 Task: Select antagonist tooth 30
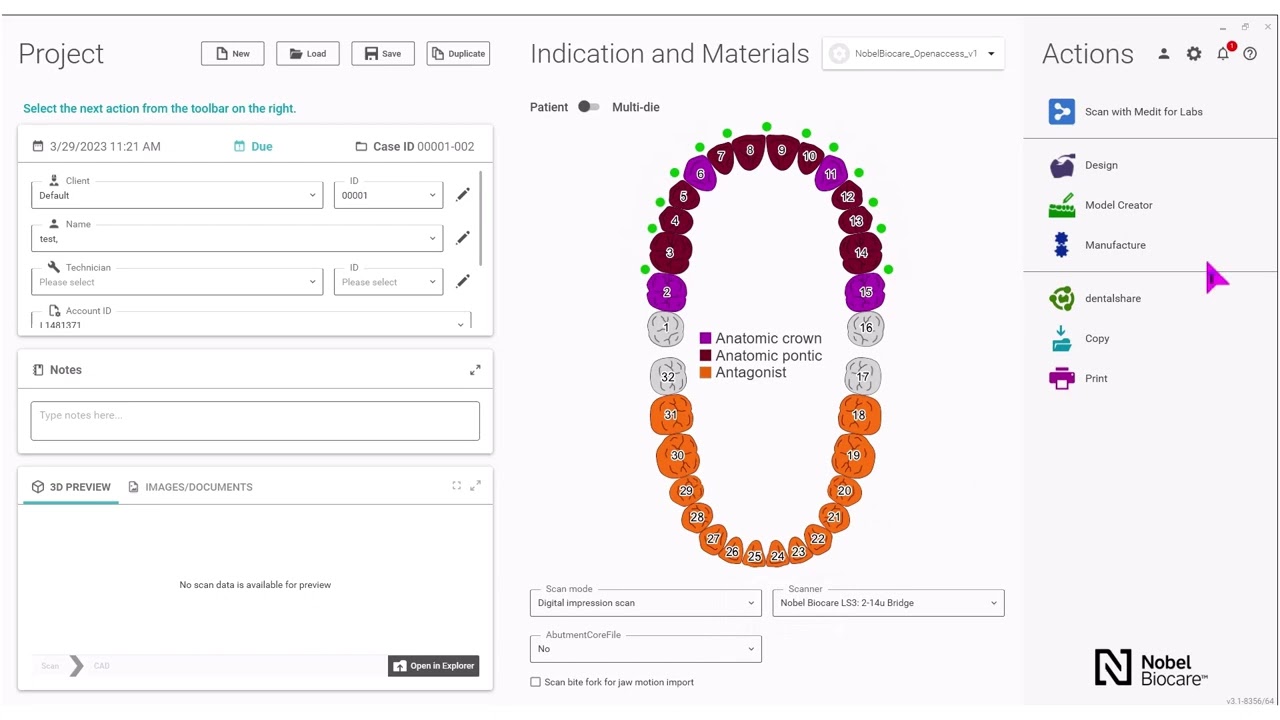click(x=677, y=456)
